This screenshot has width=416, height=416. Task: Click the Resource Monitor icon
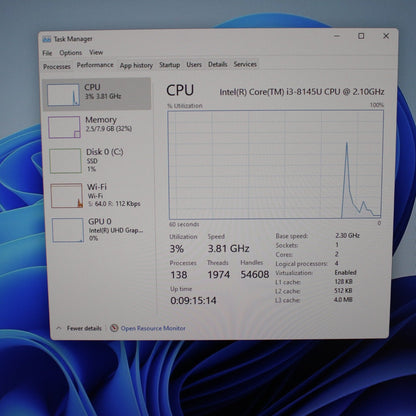tap(114, 328)
